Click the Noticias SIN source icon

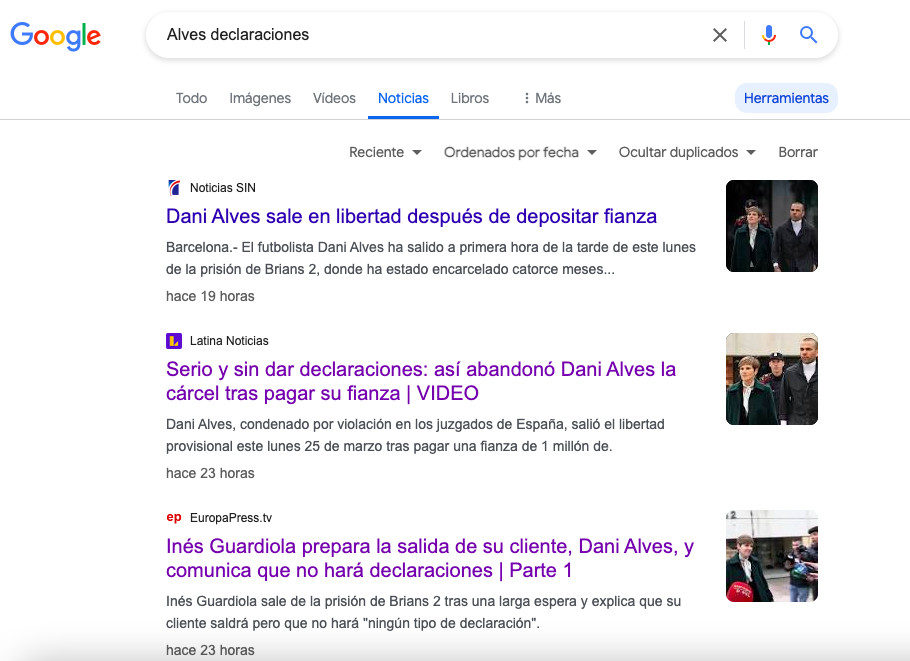click(174, 188)
